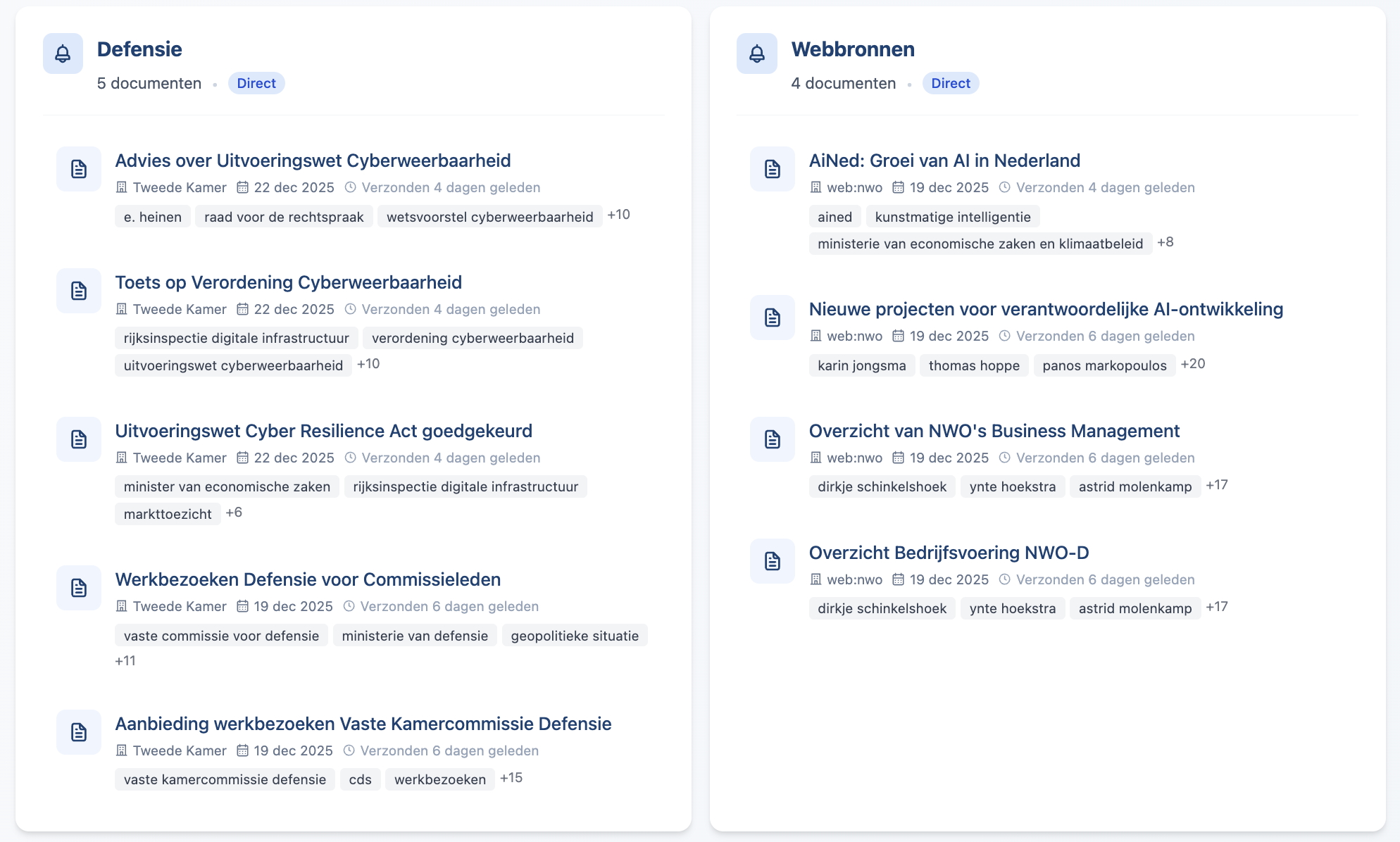Click the web:nwo source icon on 'Overzicht Bedrijfsvoering NWO-D'

coord(815,579)
